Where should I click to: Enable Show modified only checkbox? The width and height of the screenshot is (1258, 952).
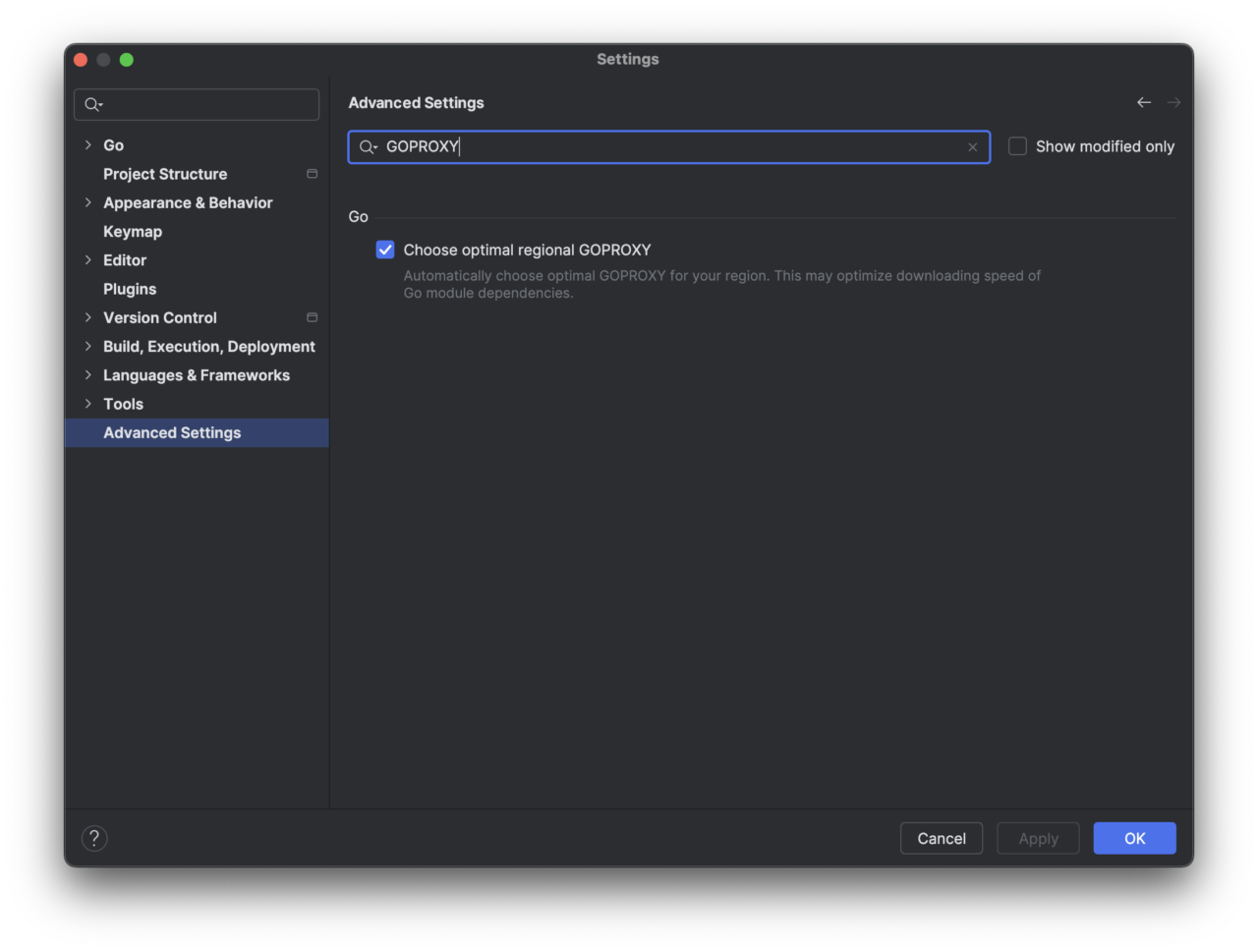coord(1017,146)
